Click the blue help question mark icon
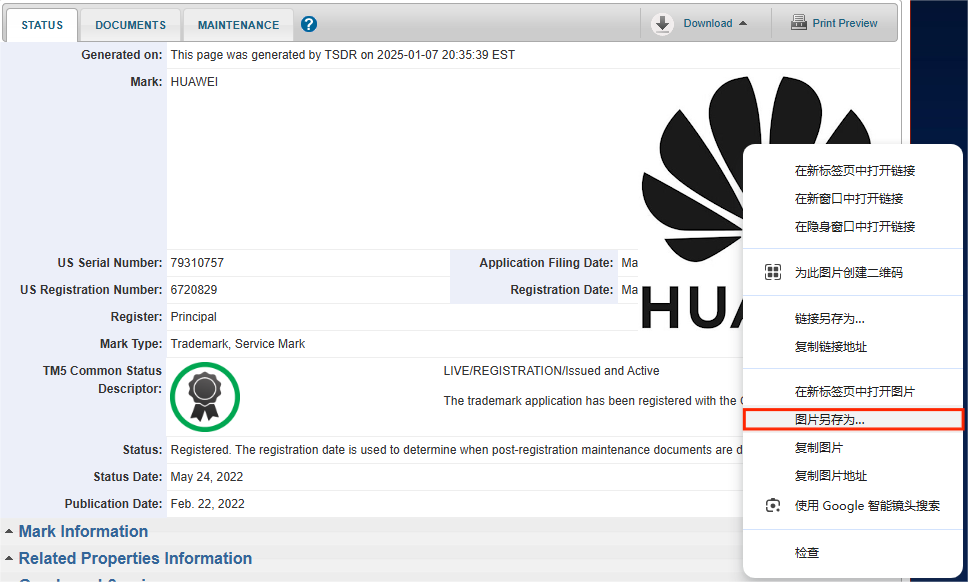 click(309, 24)
